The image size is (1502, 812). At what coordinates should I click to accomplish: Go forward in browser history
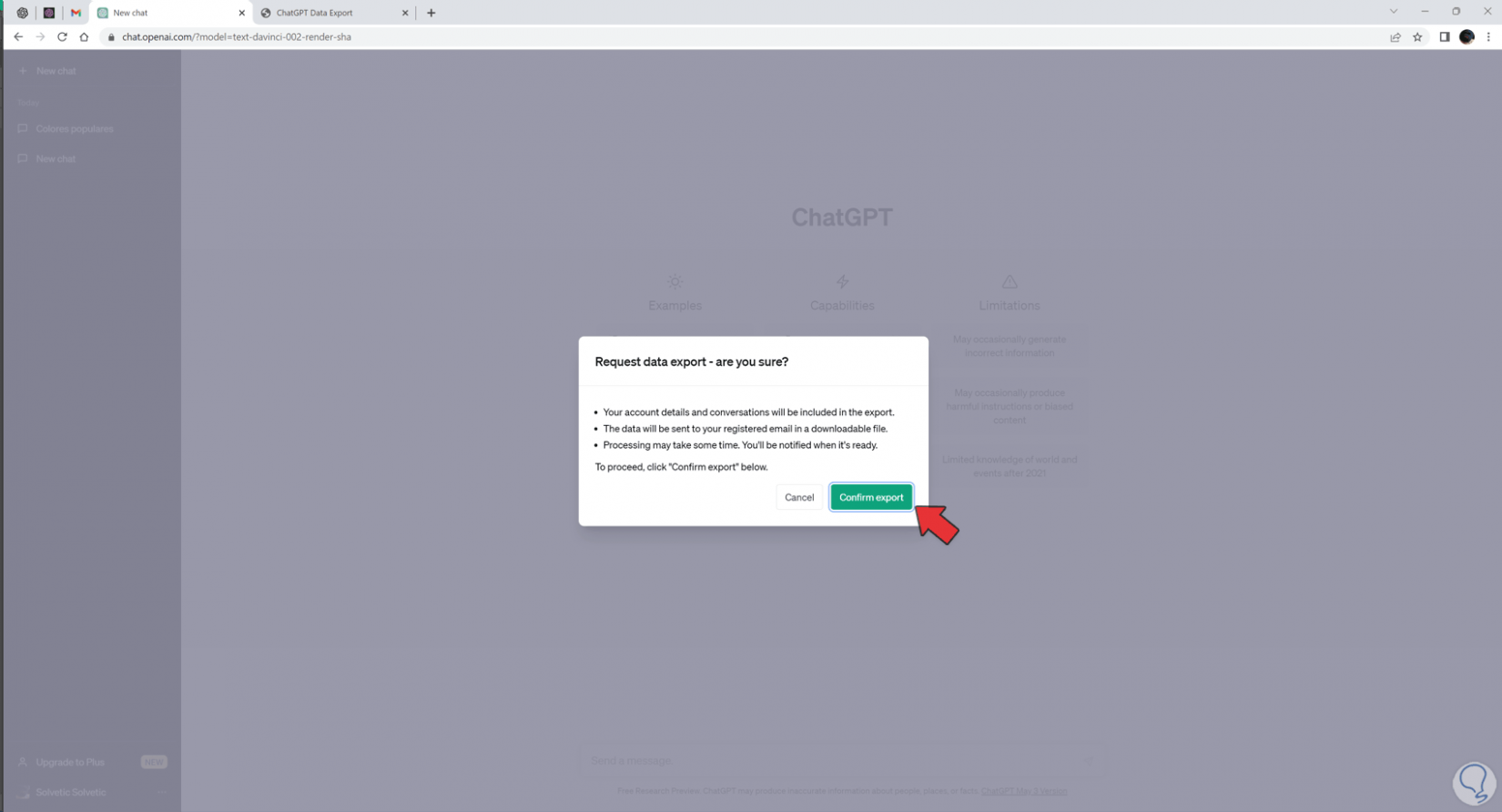(40, 37)
